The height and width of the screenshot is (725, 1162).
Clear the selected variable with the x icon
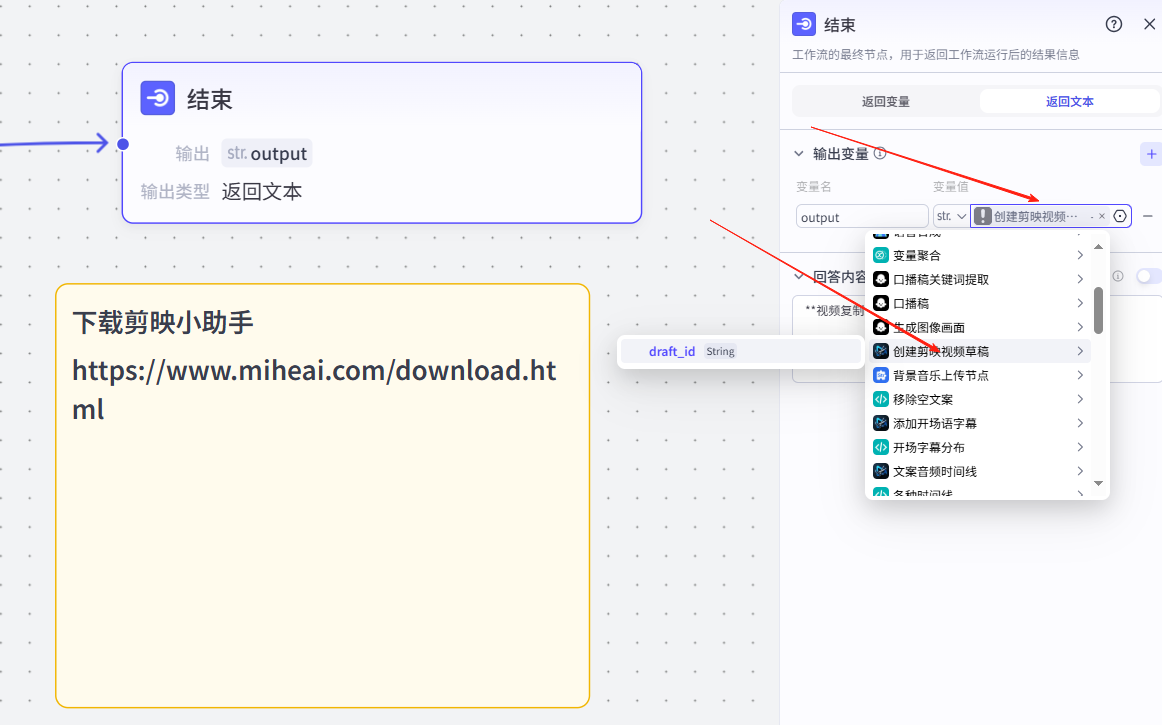(1102, 216)
